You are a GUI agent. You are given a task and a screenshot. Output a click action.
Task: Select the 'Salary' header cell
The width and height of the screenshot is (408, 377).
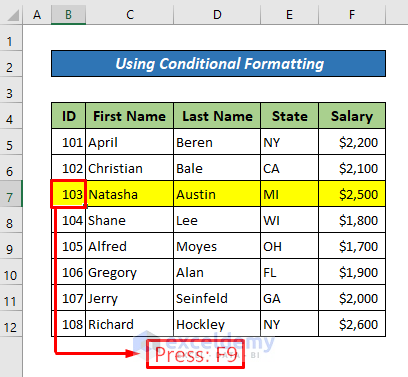[x=352, y=116]
